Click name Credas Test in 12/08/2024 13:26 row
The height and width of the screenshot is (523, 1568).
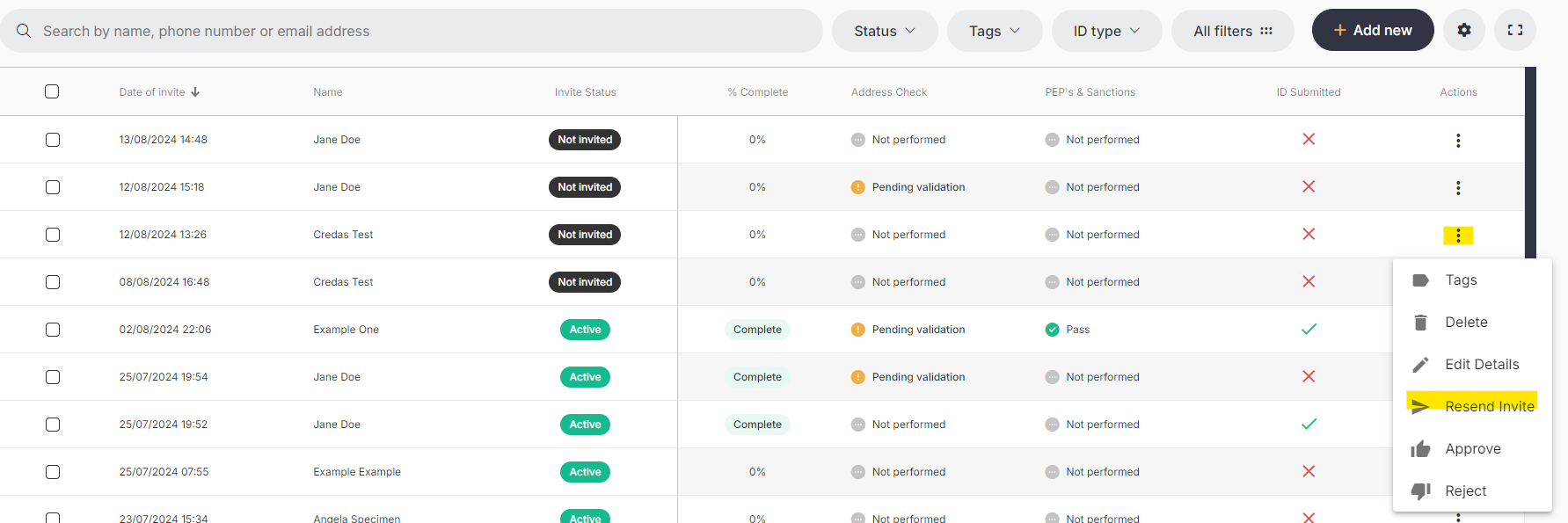pos(343,235)
